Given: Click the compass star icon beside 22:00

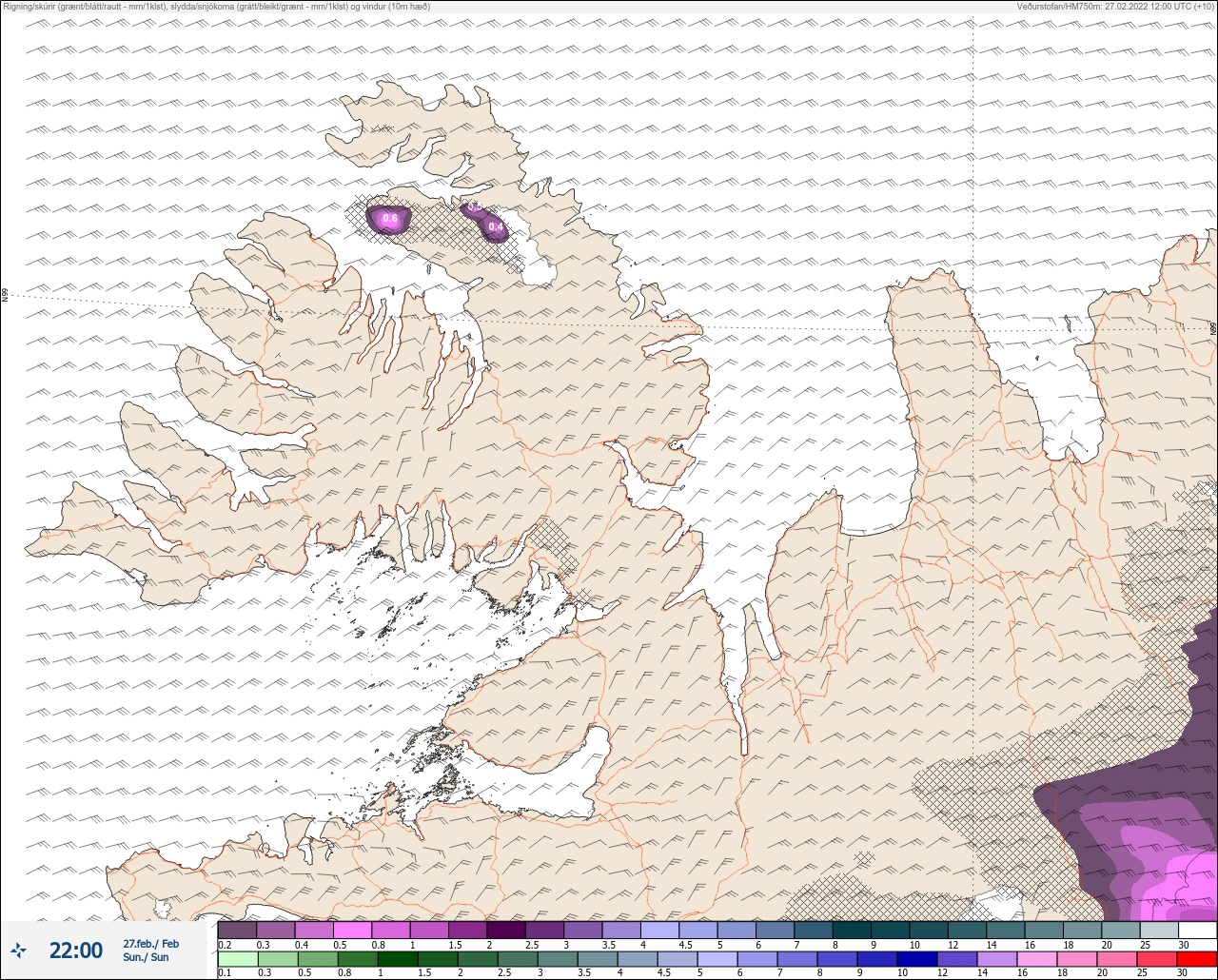Looking at the screenshot, I should (18, 950).
